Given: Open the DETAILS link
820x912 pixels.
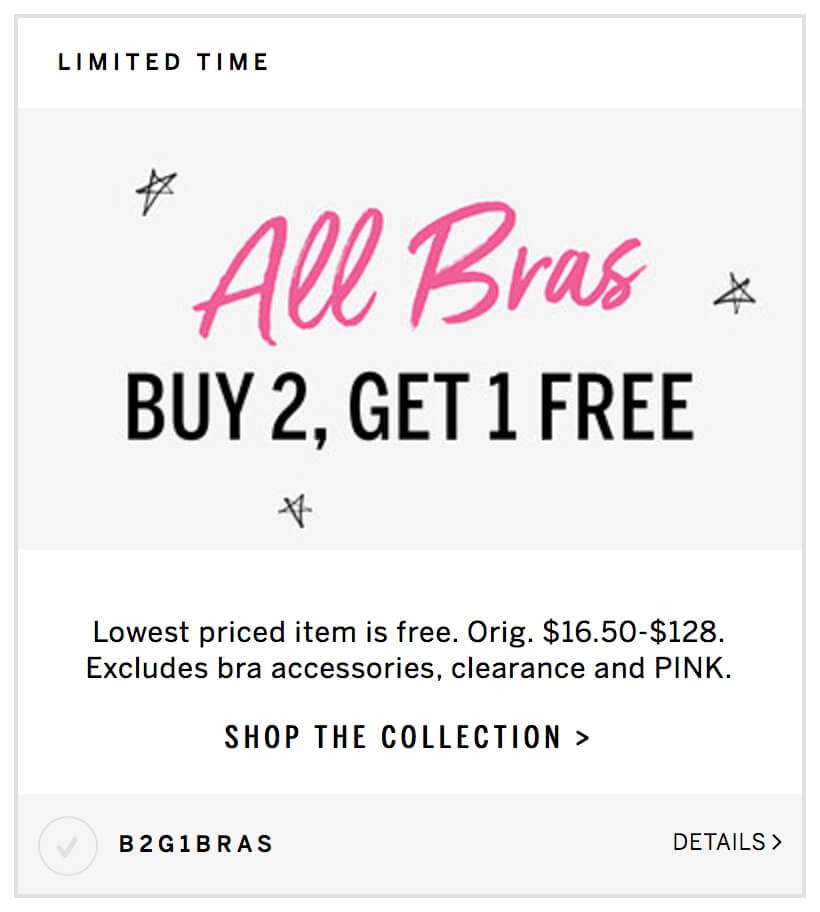Looking at the screenshot, I should click(x=727, y=842).
